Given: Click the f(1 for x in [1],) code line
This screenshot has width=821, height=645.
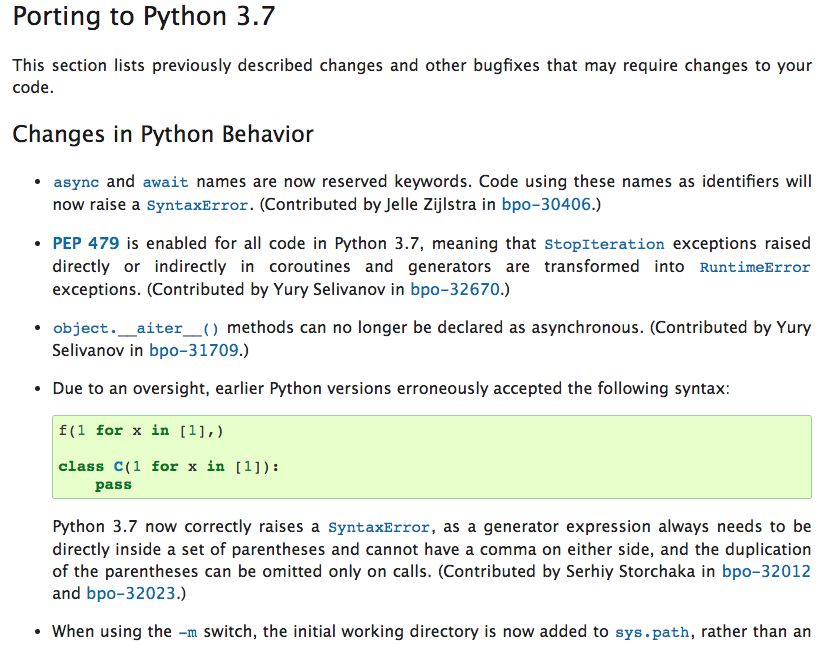Looking at the screenshot, I should coord(141,431).
